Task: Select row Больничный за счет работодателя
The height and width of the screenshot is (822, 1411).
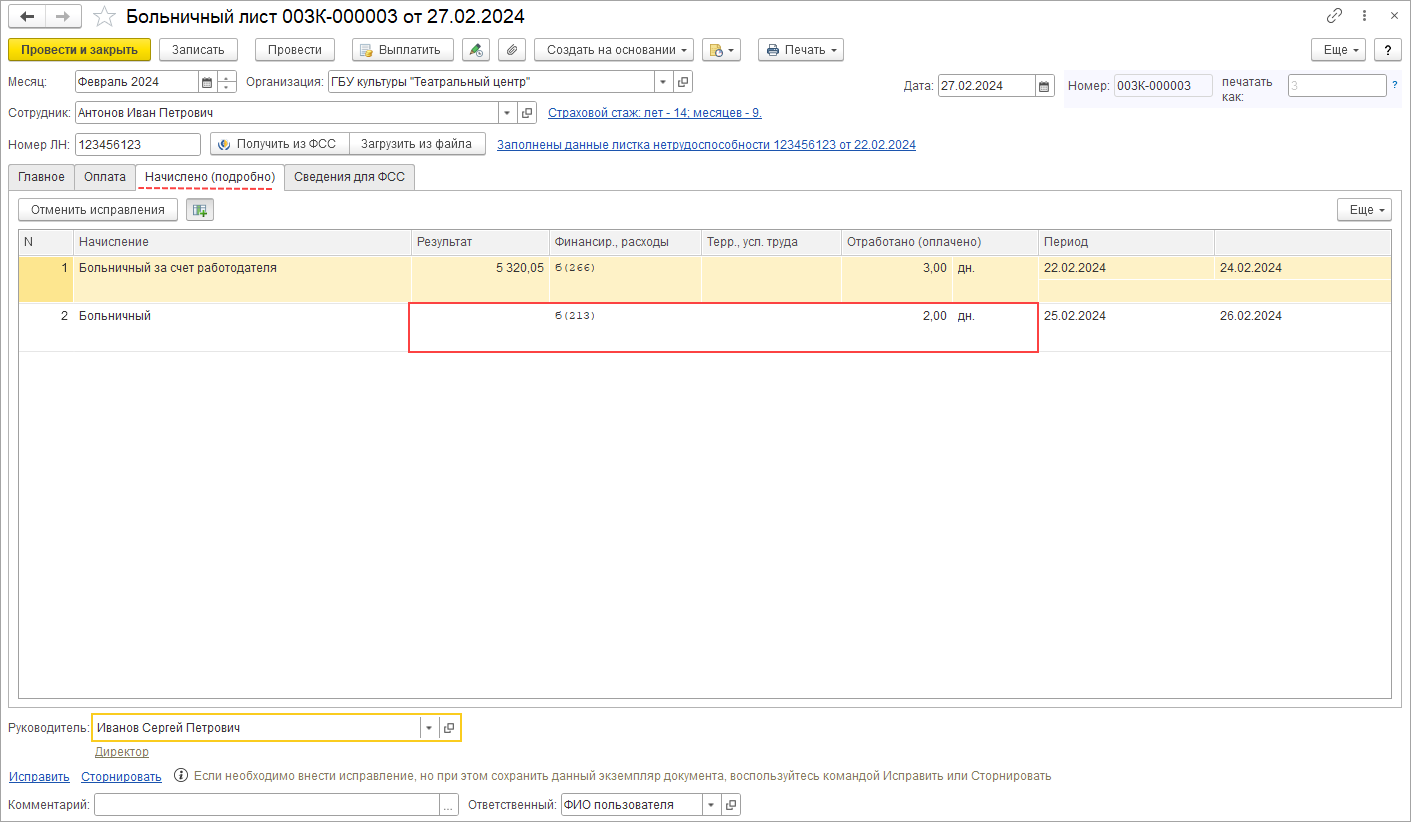Action: [705, 279]
